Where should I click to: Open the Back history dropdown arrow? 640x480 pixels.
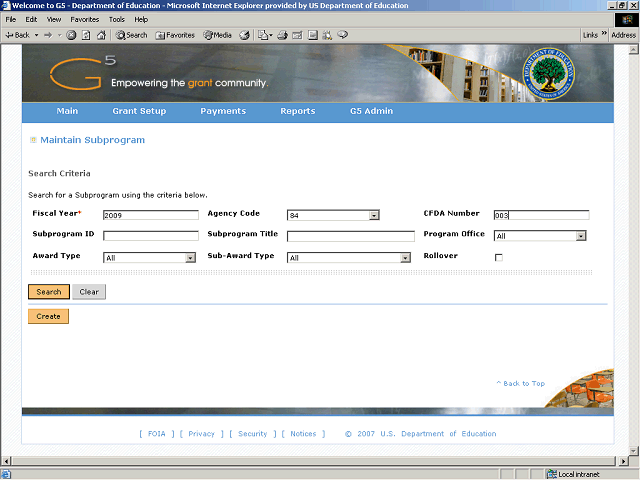click(36, 35)
